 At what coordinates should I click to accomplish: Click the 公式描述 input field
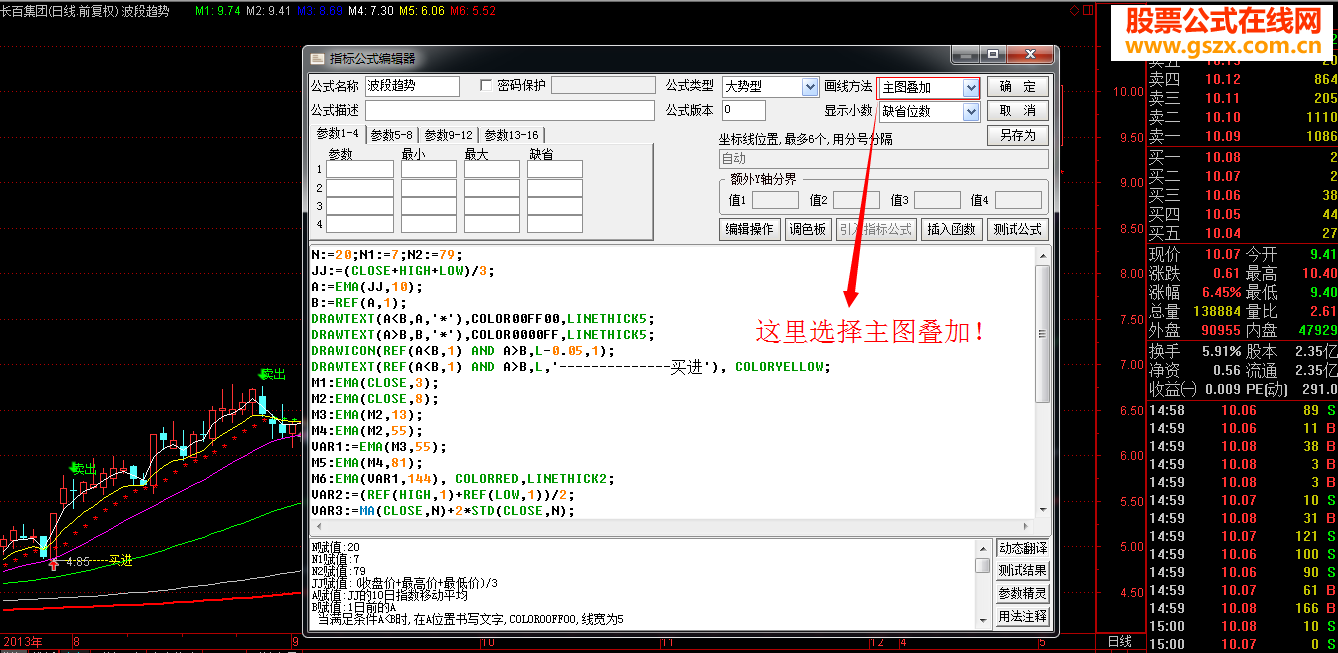point(510,110)
